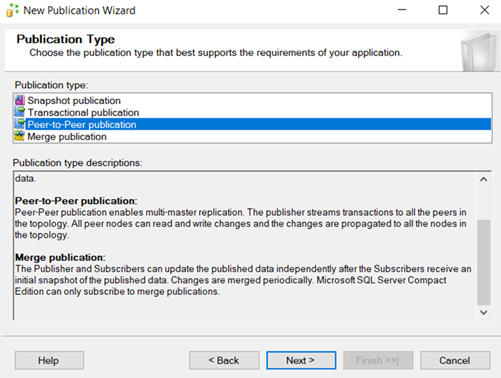The width and height of the screenshot is (501, 378).
Task: Click the disabled Finish >>| button
Action: tap(378, 360)
